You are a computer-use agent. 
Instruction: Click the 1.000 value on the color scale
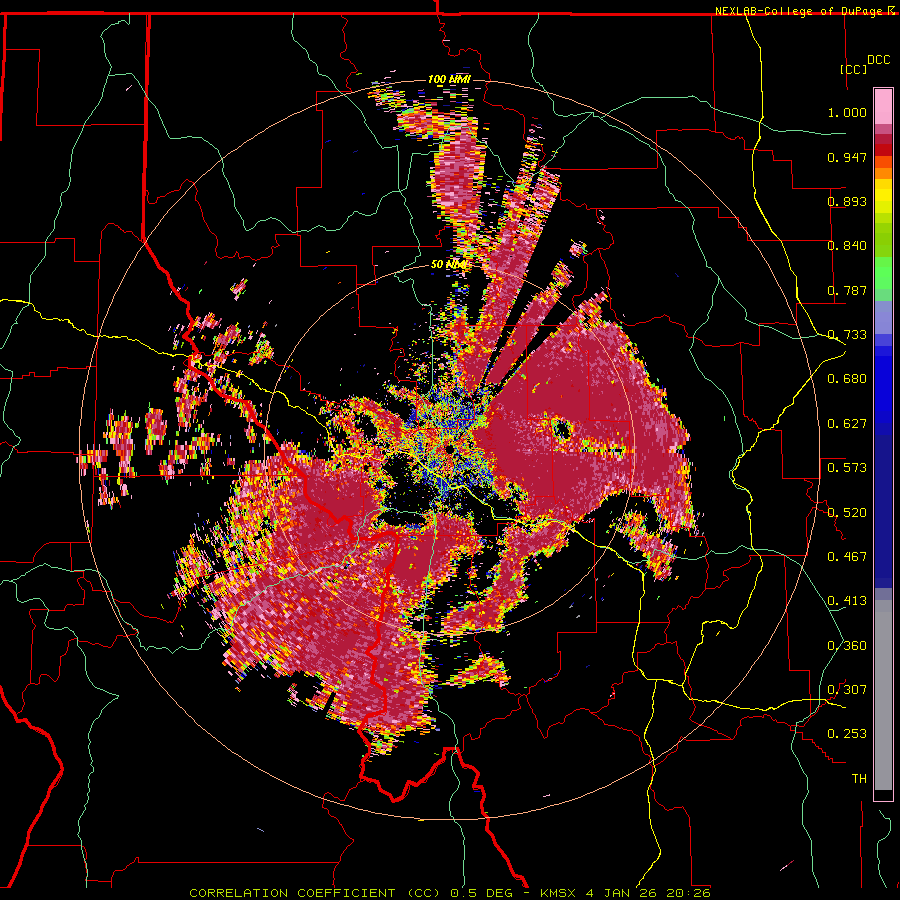coord(847,112)
